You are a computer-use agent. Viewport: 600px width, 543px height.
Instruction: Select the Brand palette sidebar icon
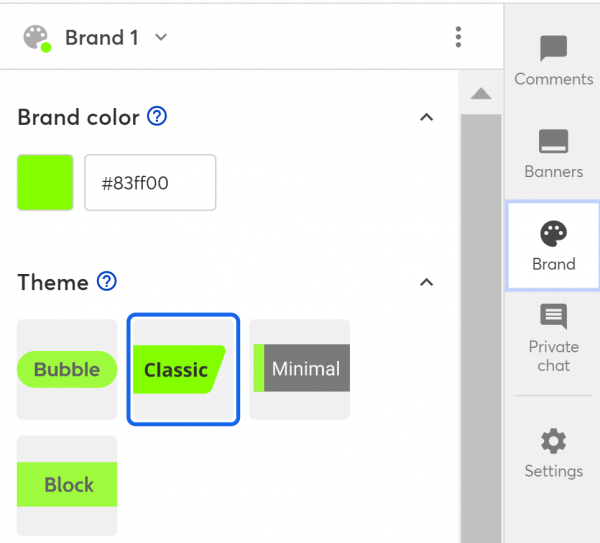pyautogui.click(x=553, y=234)
